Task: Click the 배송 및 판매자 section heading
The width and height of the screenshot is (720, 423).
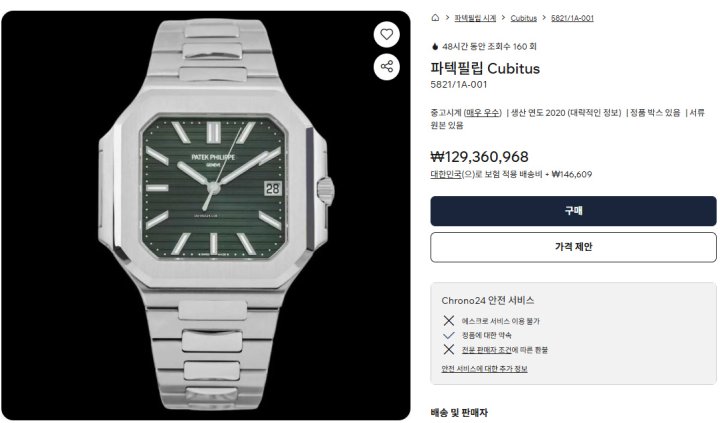Action: 459,412
